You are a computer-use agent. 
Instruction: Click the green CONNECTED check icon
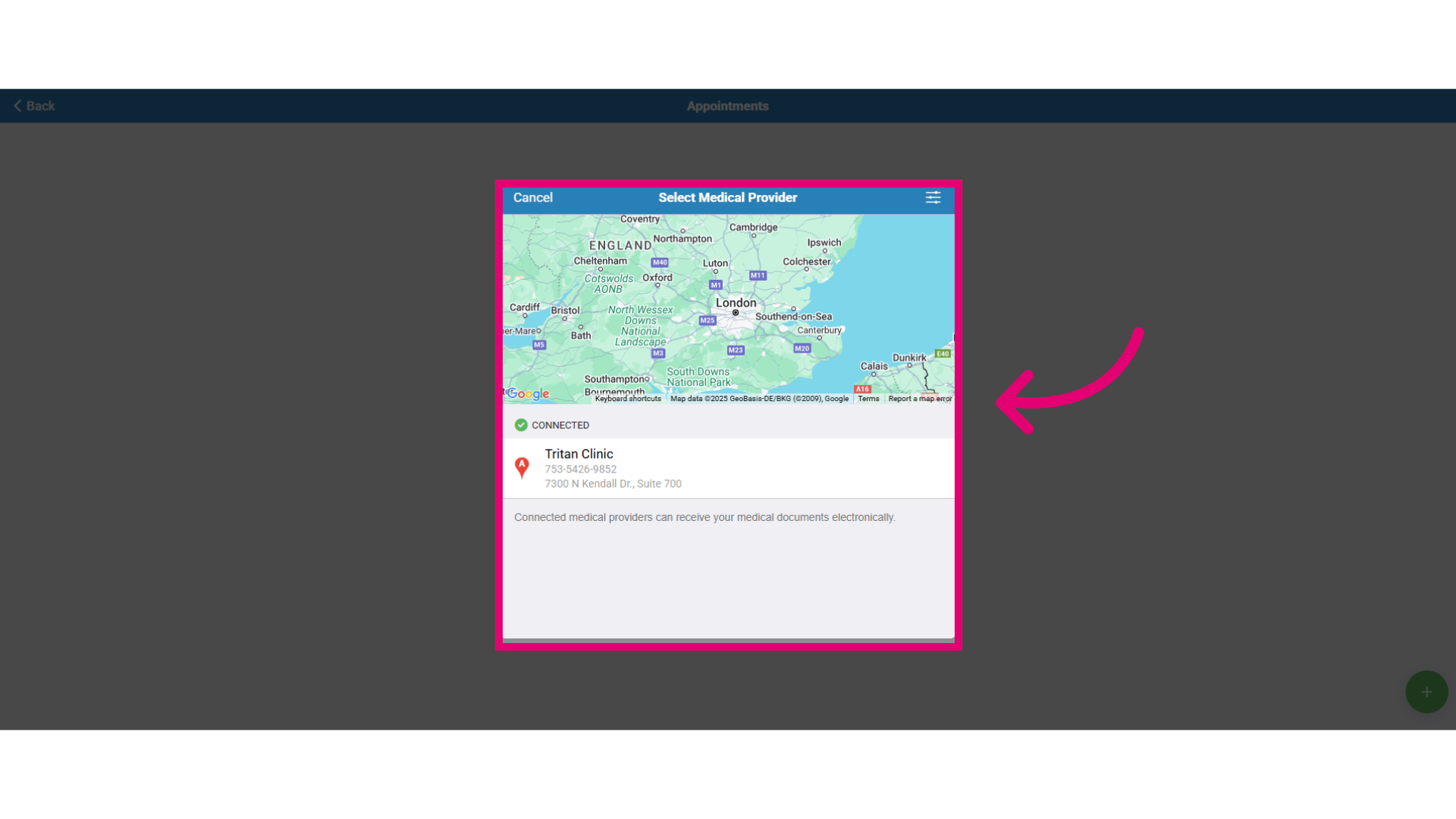tap(521, 425)
